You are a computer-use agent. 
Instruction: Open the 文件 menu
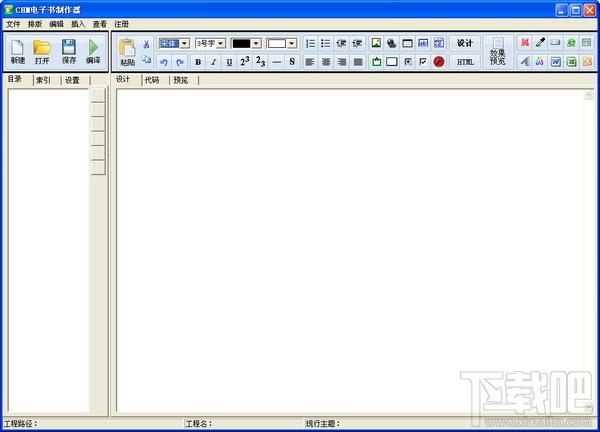[x=13, y=24]
